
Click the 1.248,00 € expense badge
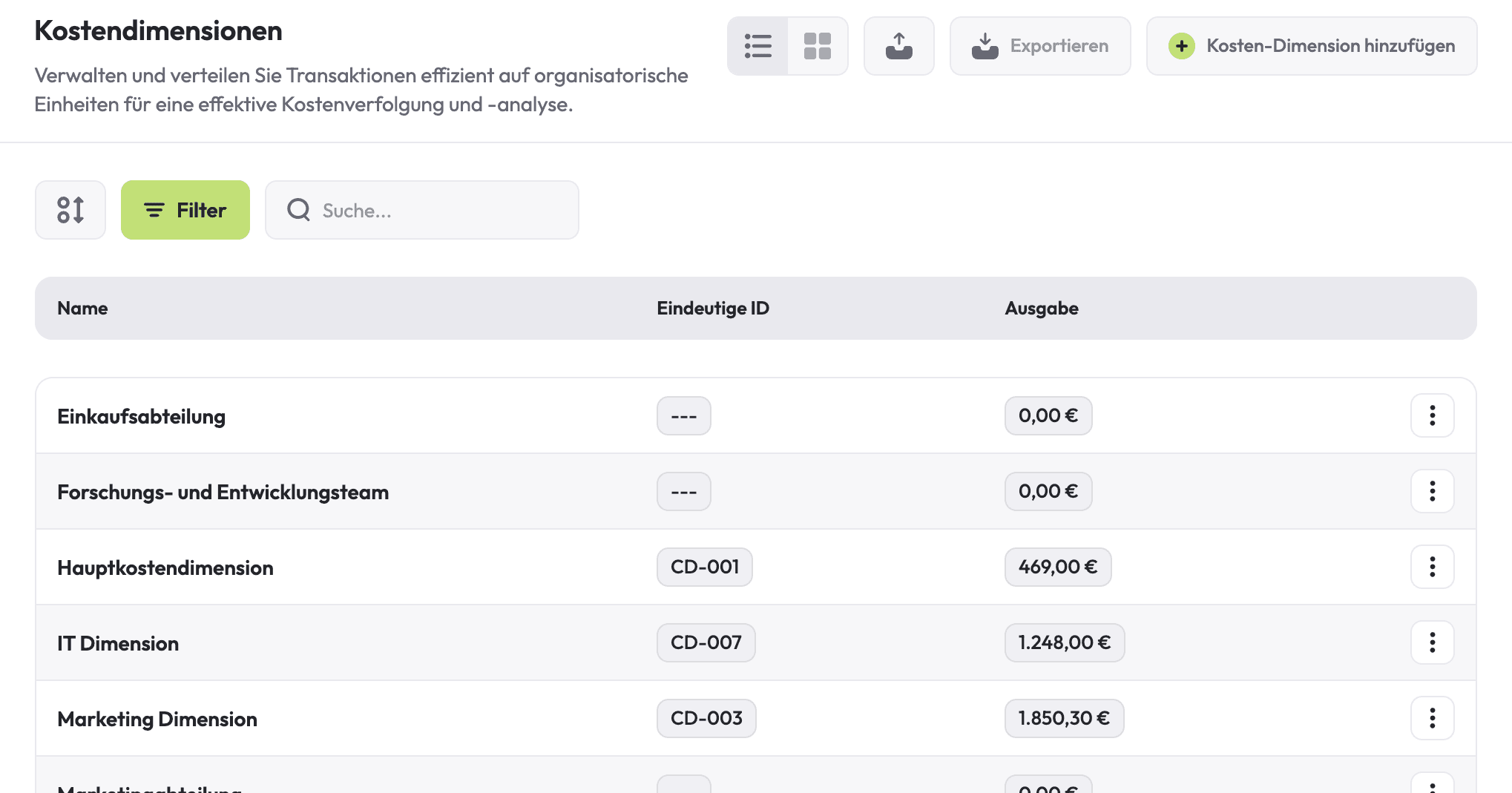(x=1064, y=642)
